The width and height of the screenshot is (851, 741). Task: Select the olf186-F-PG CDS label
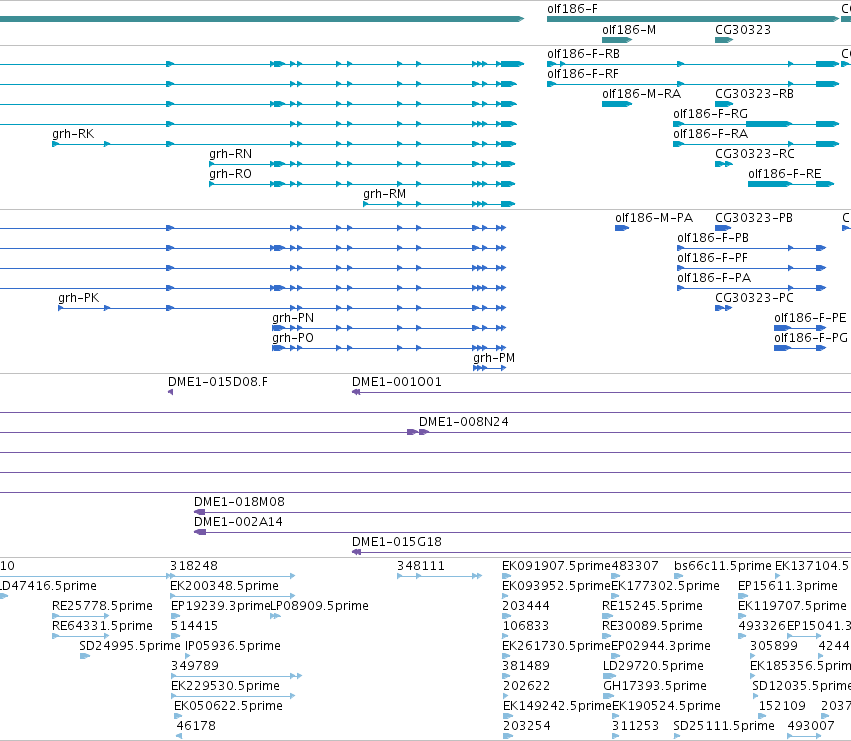tap(810, 338)
